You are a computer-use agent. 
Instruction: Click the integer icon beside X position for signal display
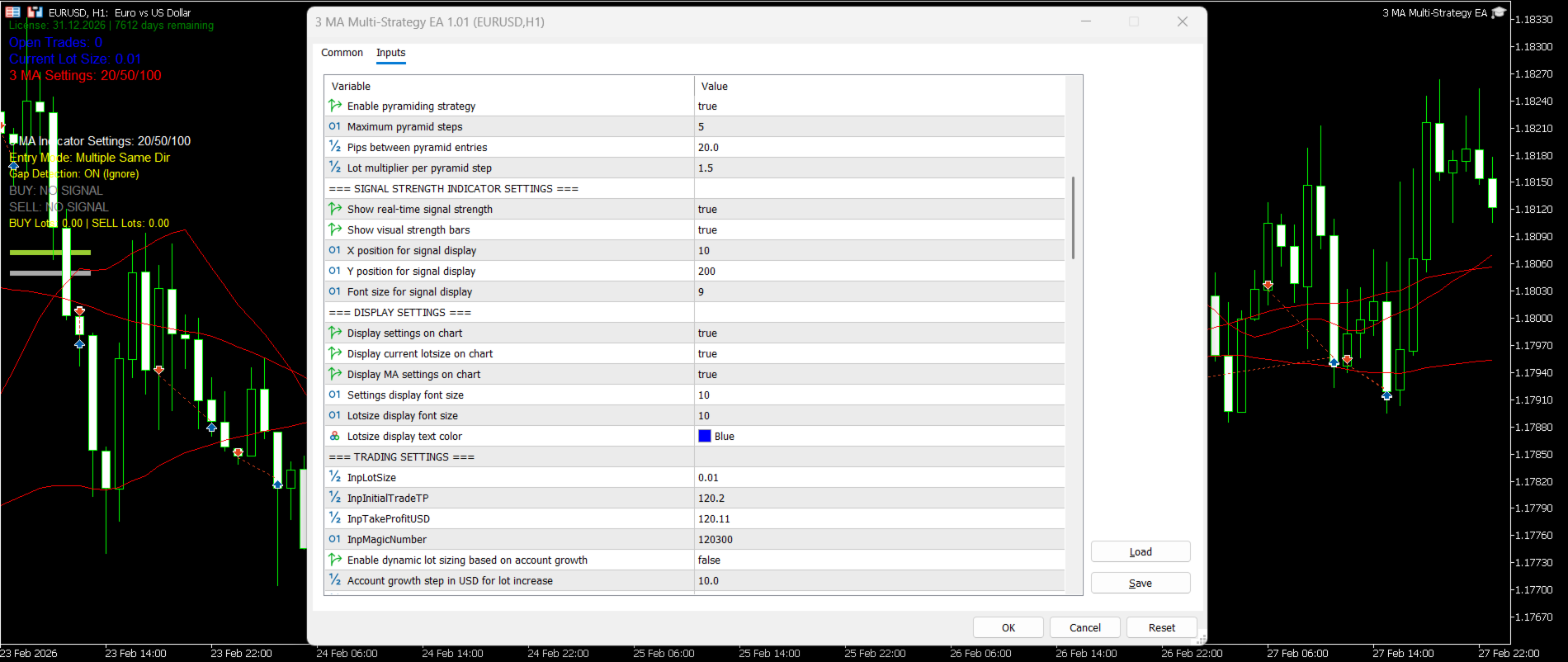pyautogui.click(x=335, y=250)
